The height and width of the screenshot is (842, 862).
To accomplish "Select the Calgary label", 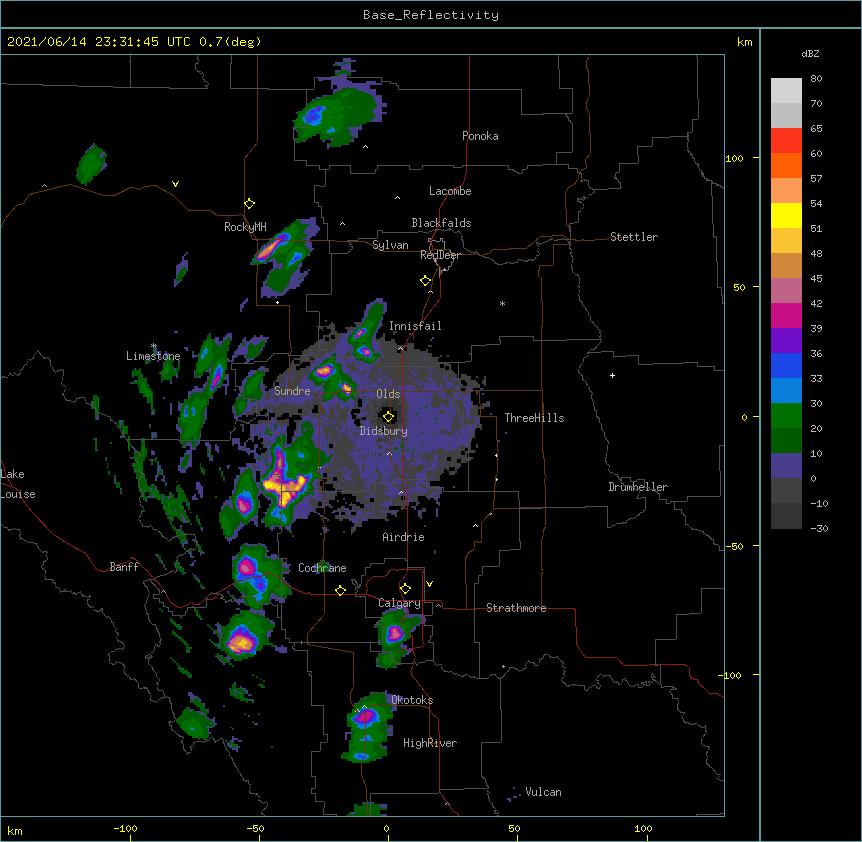I will click(399, 603).
